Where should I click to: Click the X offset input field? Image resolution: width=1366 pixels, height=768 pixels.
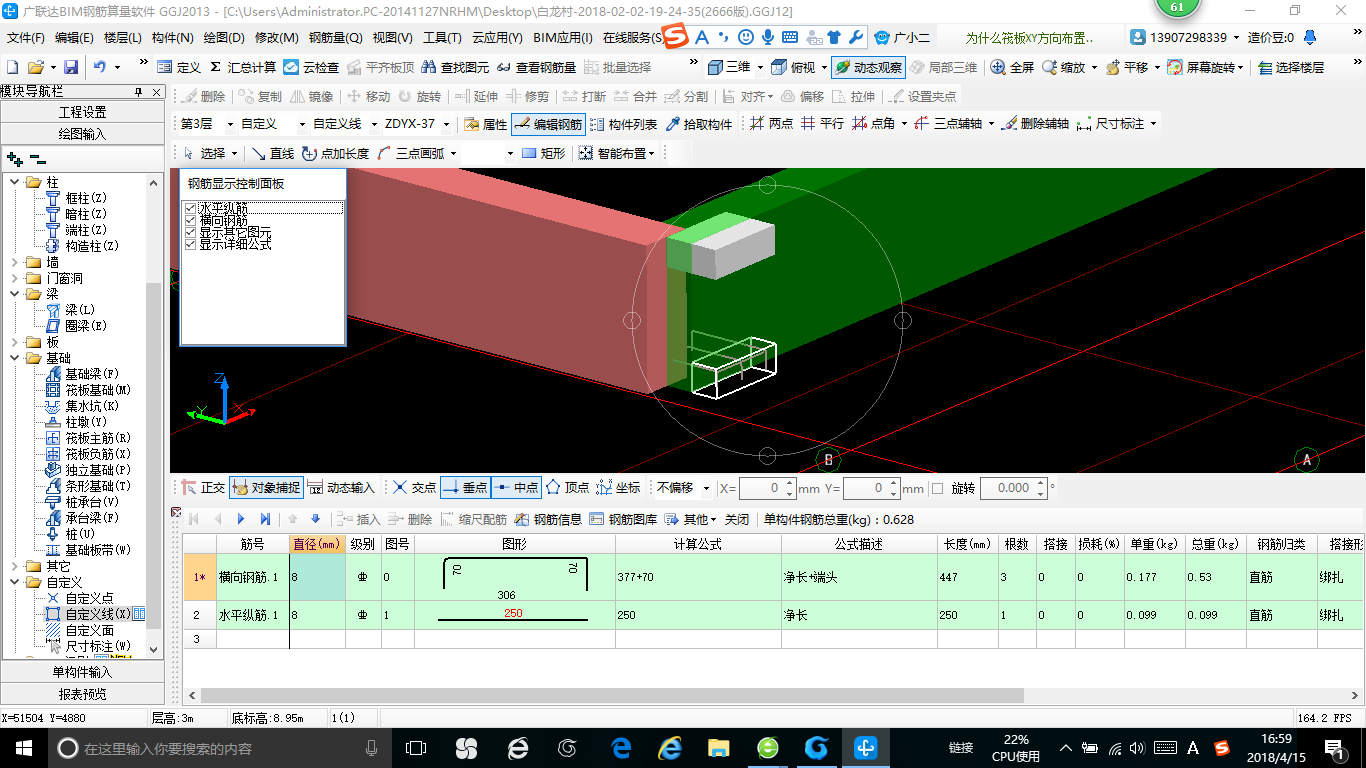pos(761,488)
